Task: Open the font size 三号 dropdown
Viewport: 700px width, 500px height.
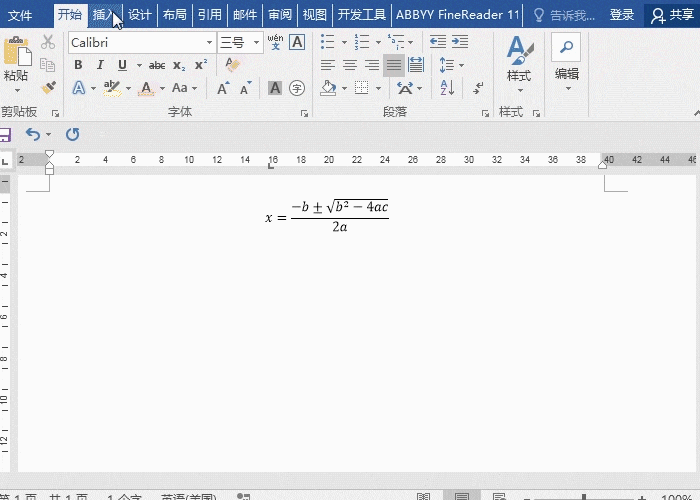Action: (x=256, y=42)
